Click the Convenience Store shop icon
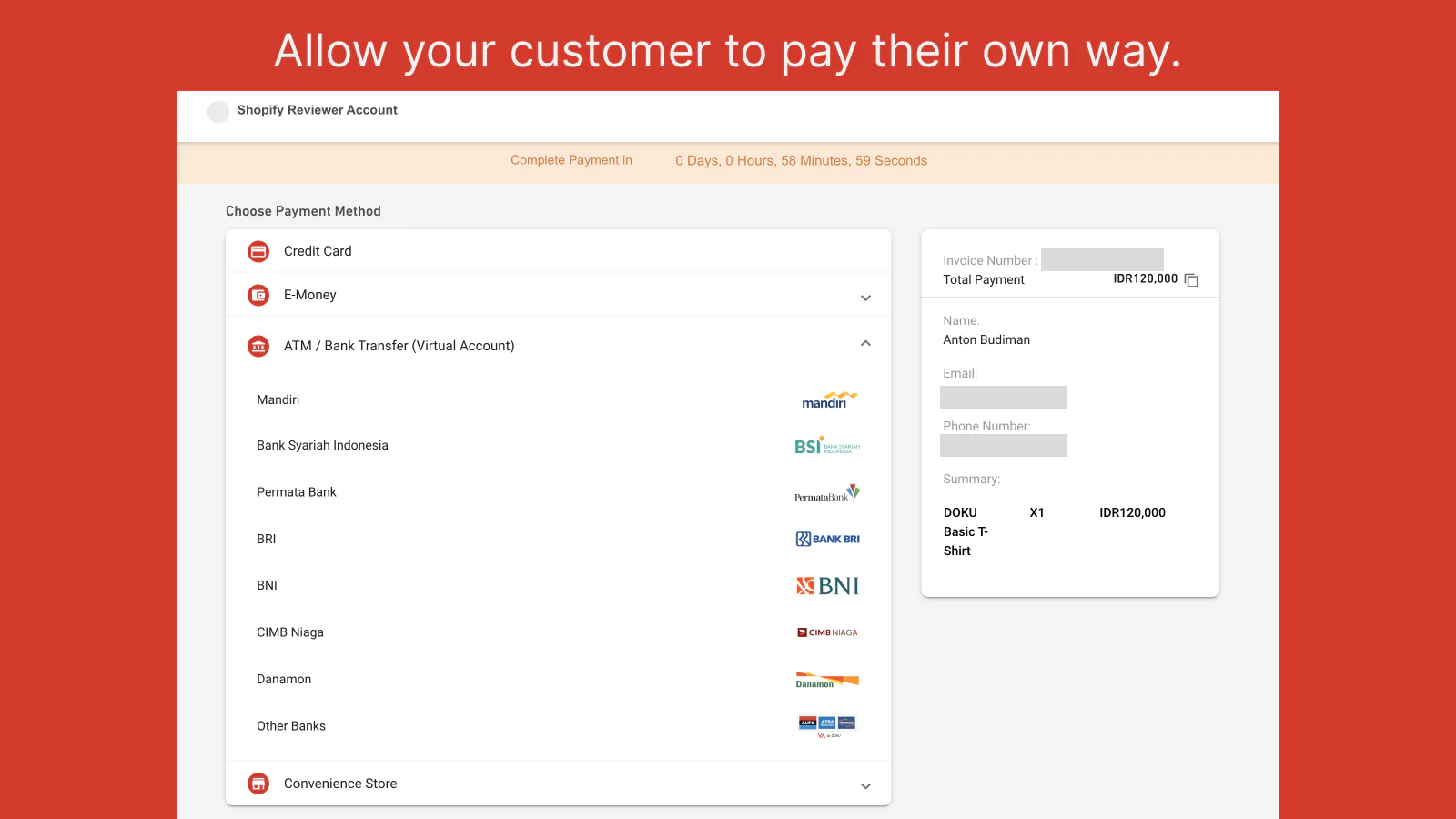This screenshot has height=819, width=1456. [258, 784]
